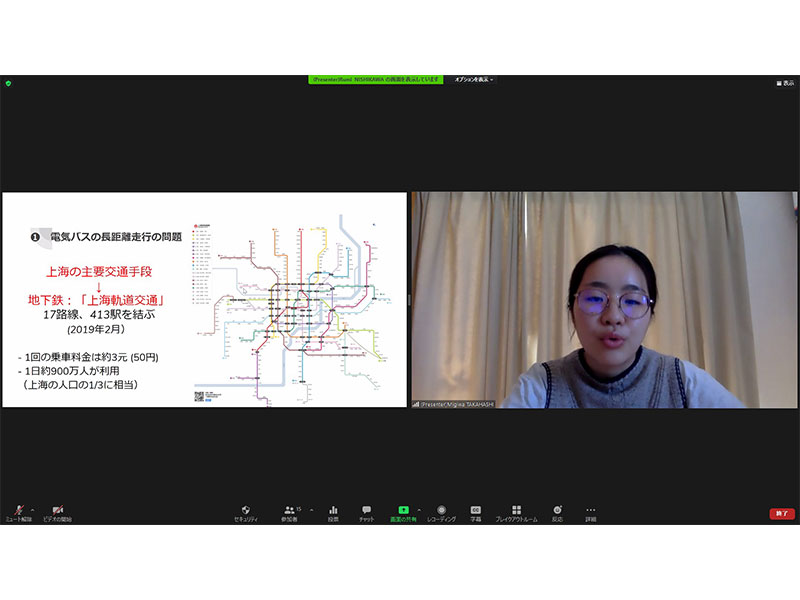Expand audio options arrow beside mute
The height and width of the screenshot is (600, 800).
(x=33, y=507)
